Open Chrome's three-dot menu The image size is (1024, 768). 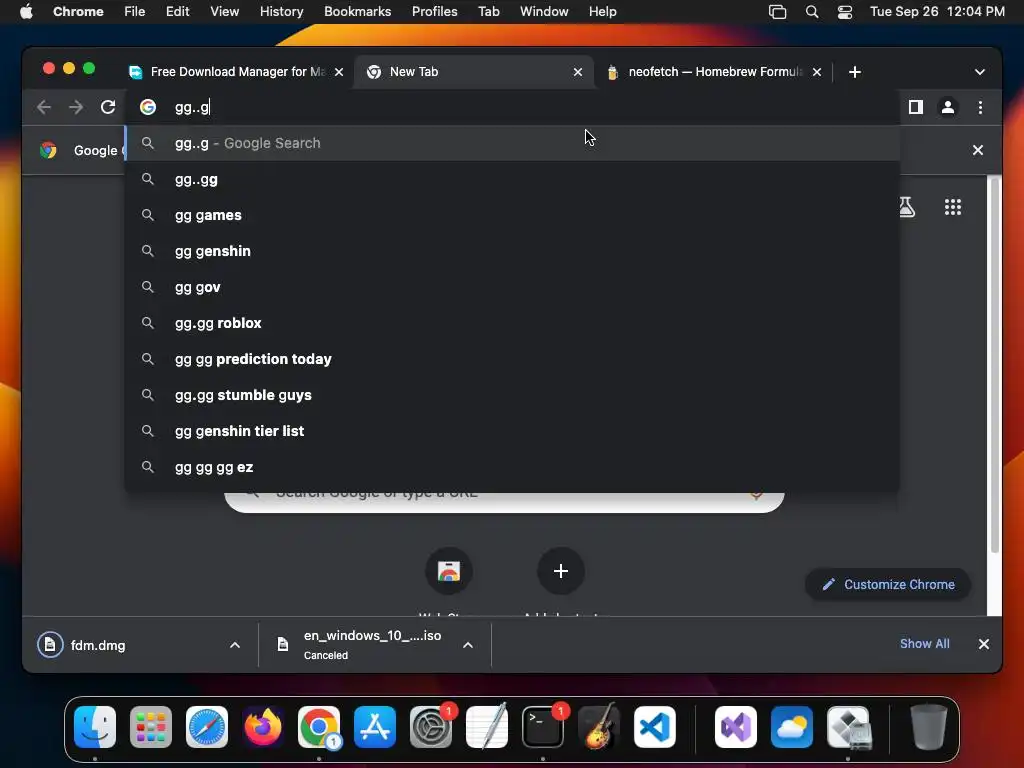coord(980,107)
